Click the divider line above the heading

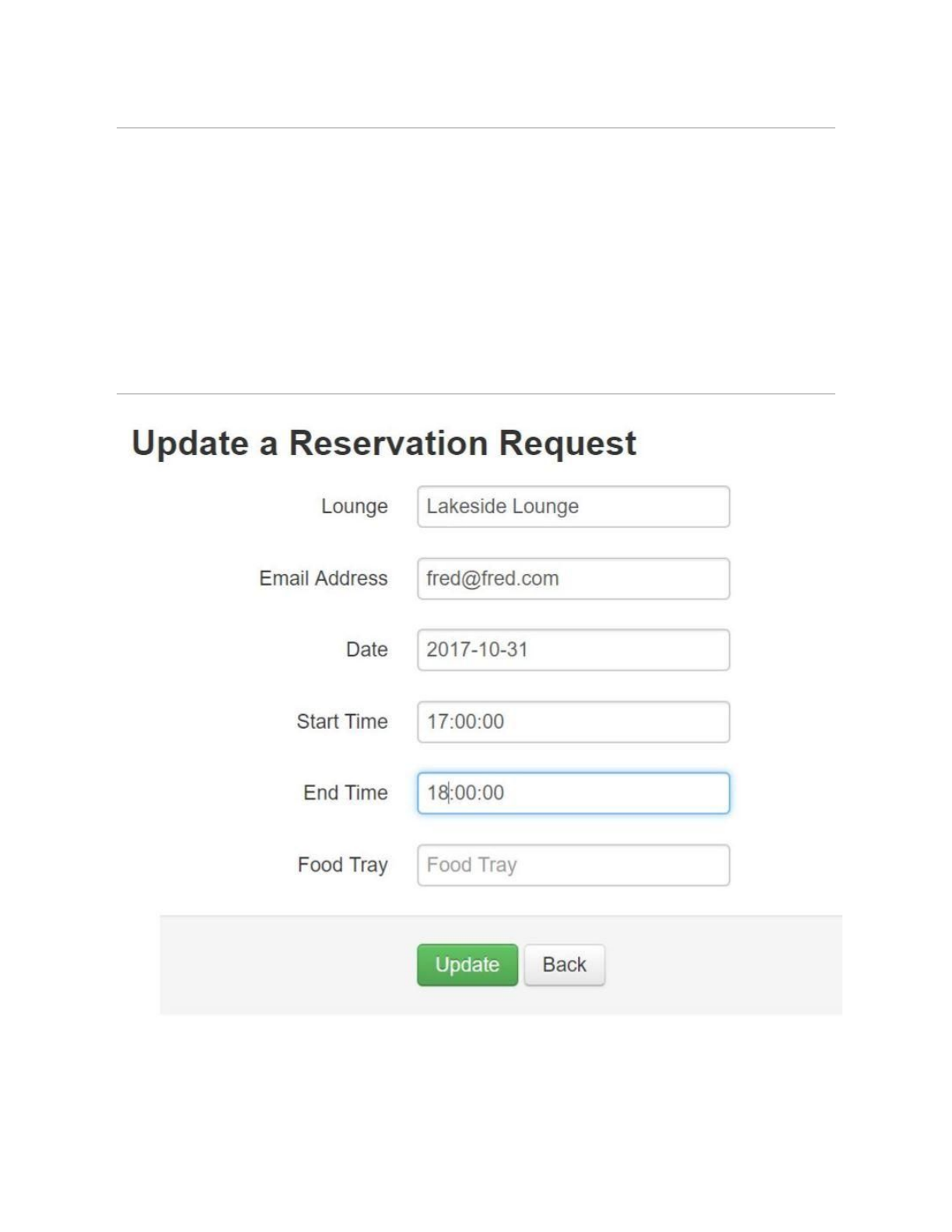click(x=475, y=394)
